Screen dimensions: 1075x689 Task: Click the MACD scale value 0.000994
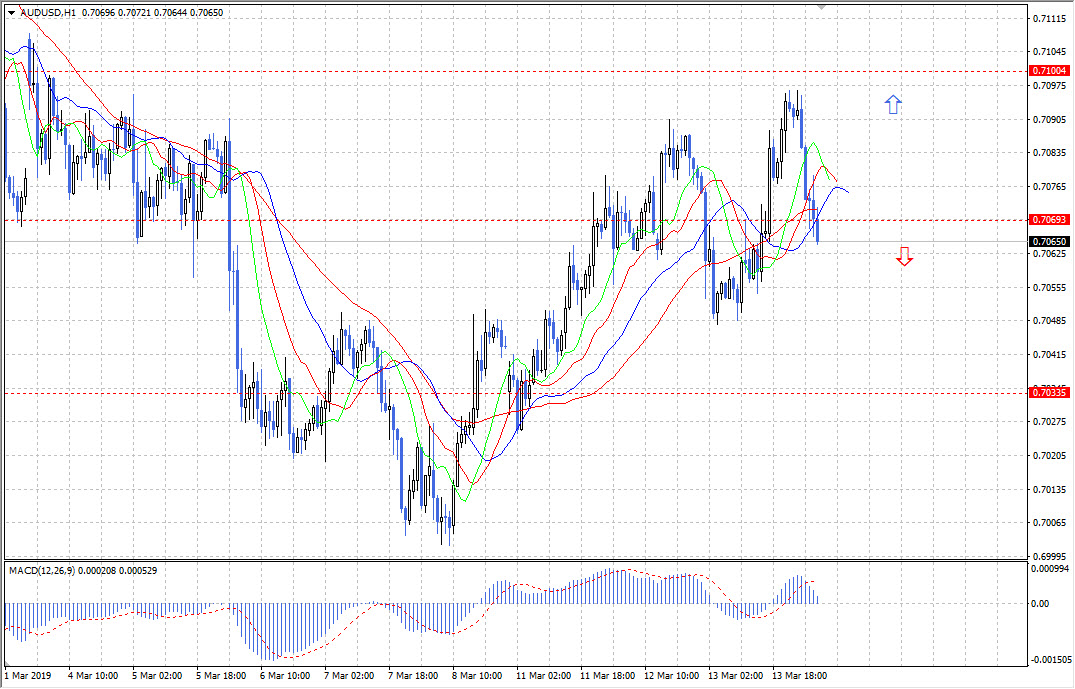[x=1050, y=568]
